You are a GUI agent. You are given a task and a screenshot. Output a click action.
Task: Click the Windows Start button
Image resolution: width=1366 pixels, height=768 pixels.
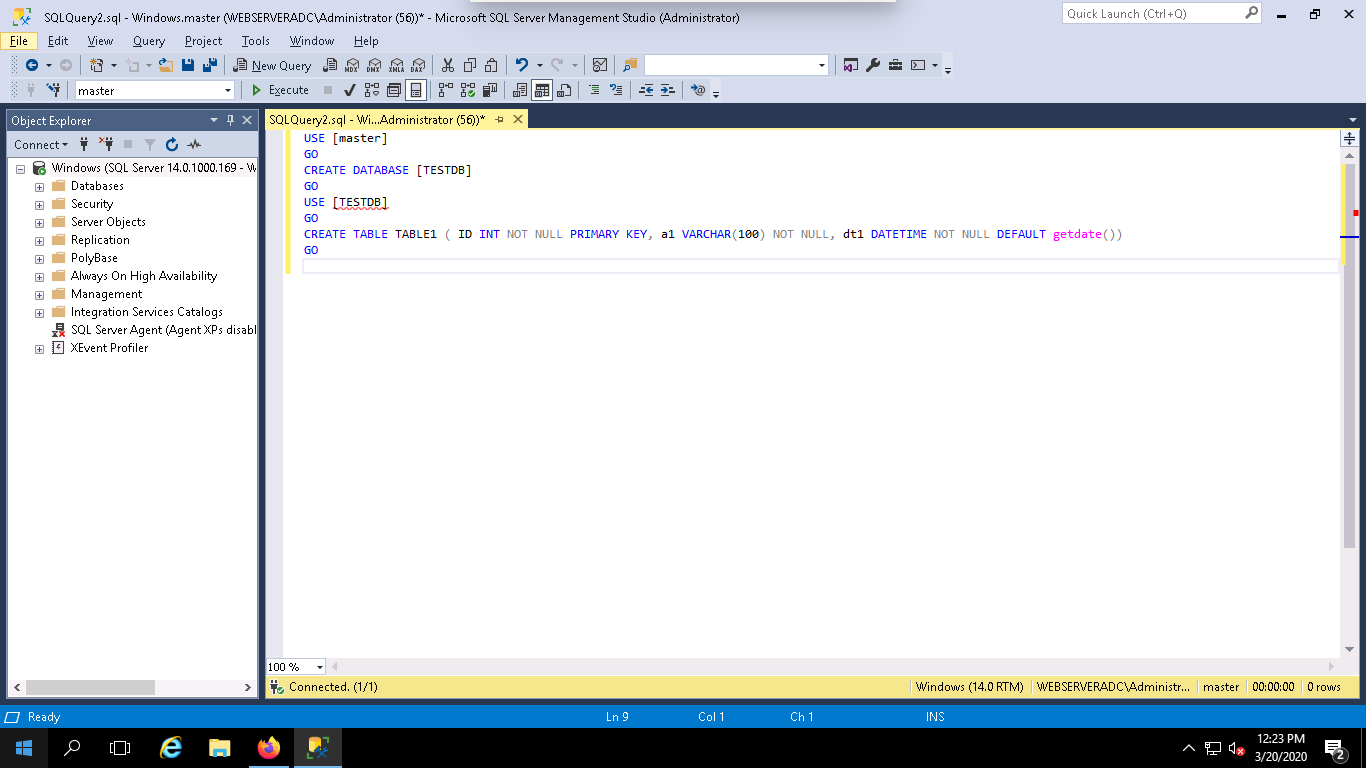[24, 747]
